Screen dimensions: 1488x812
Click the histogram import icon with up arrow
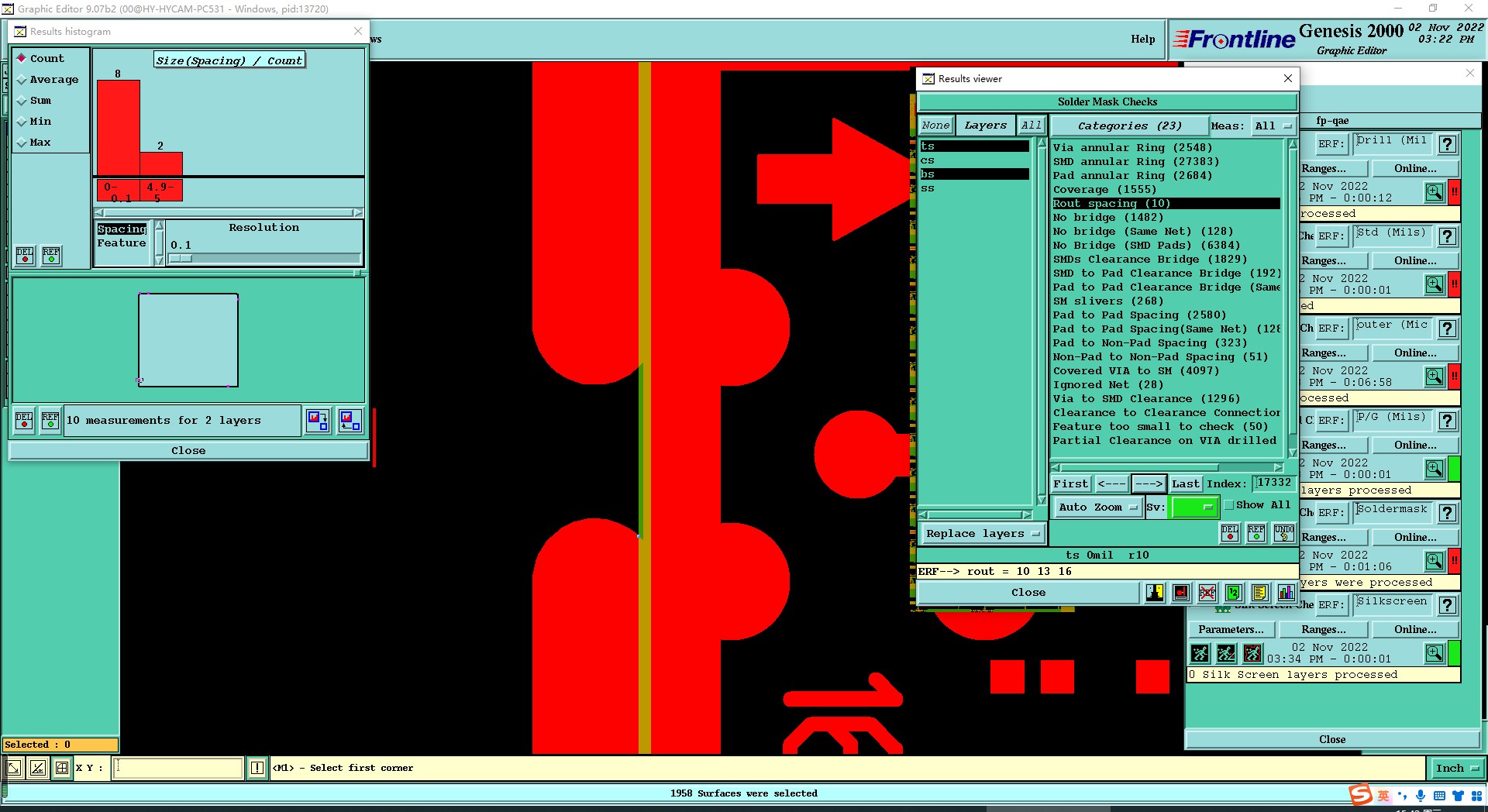(x=350, y=421)
